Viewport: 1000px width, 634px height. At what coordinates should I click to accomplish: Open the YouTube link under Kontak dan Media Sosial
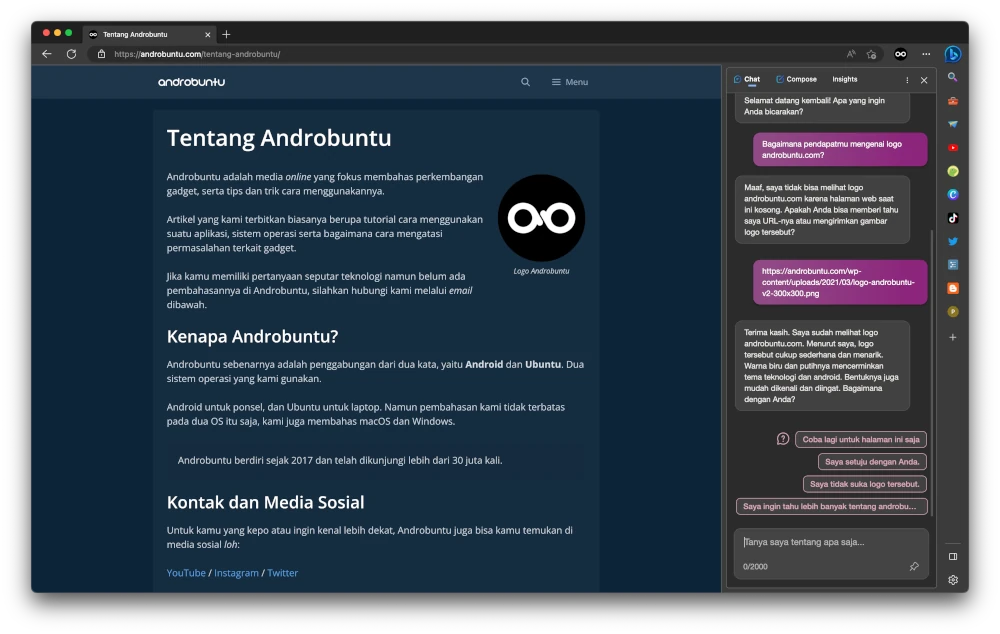tap(186, 573)
